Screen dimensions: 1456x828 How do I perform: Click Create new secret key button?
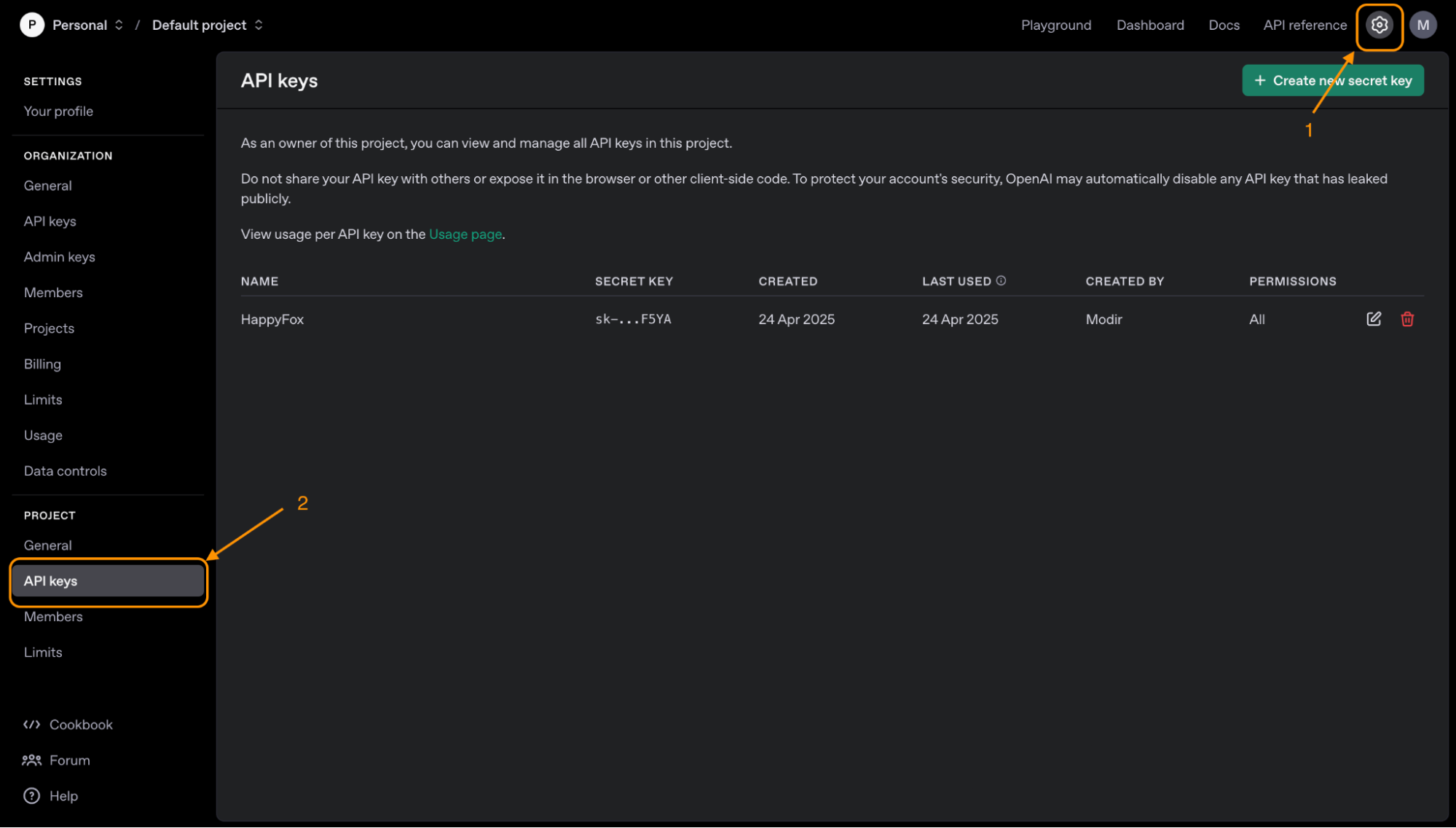[x=1332, y=81]
